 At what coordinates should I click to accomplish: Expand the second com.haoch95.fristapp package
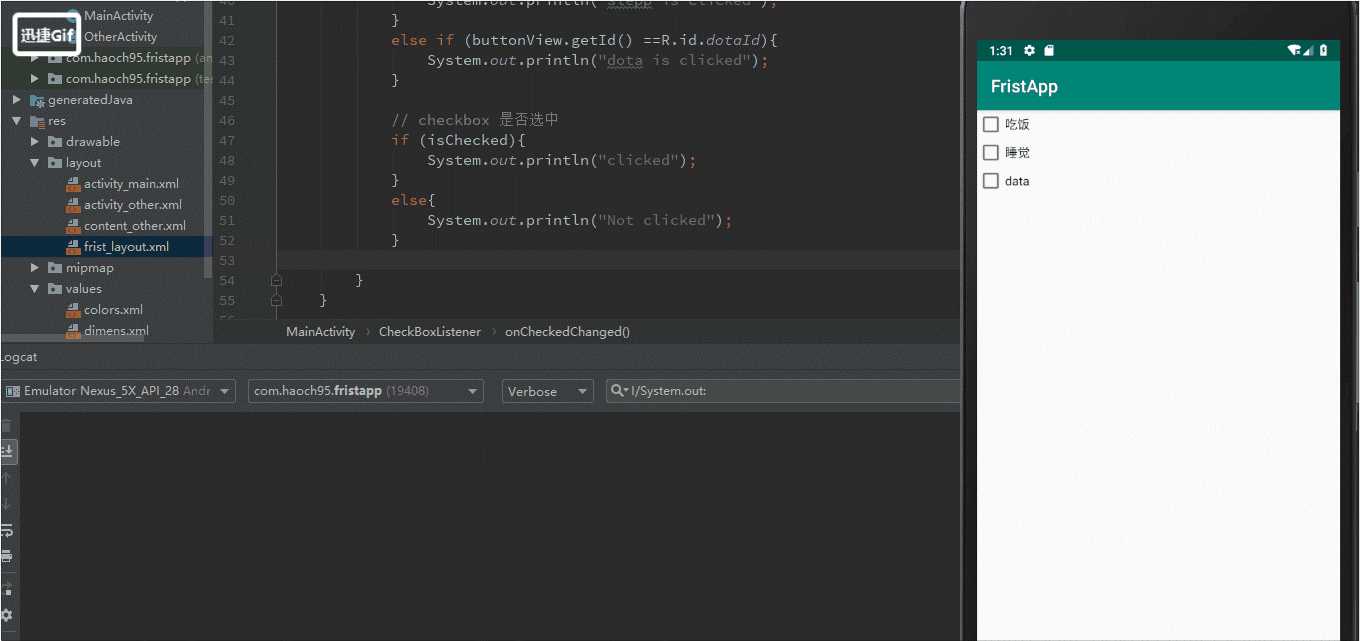[x=35, y=79]
